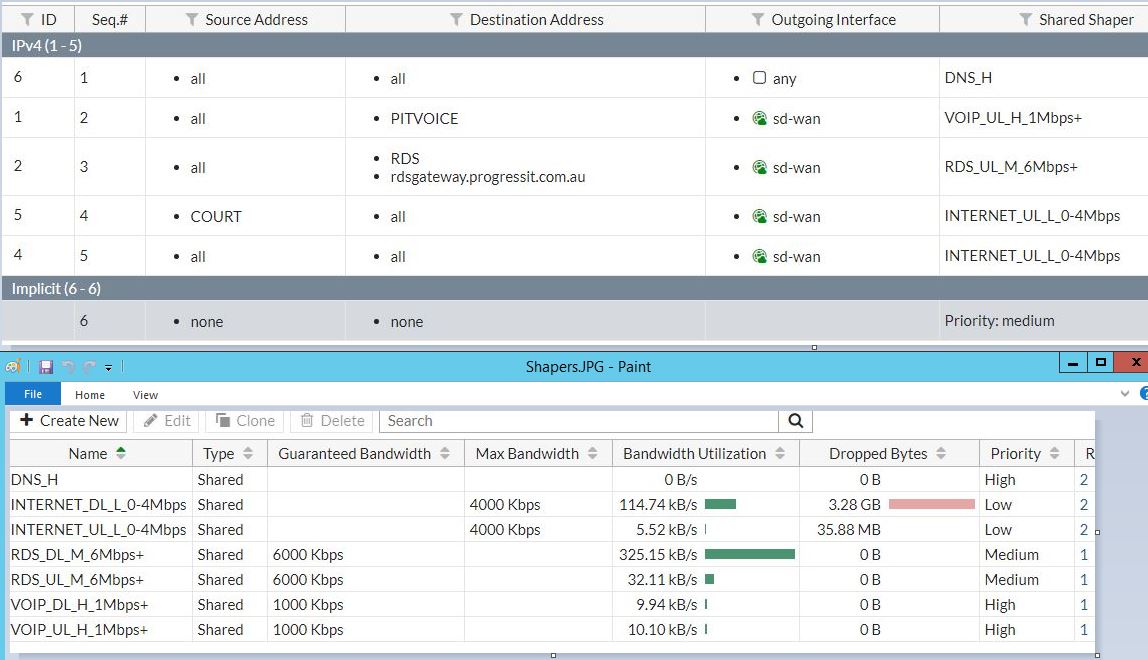This screenshot has height=660, width=1148.
Task: Click the Outgoing Interface column header
Action: pyautogui.click(x=832, y=19)
